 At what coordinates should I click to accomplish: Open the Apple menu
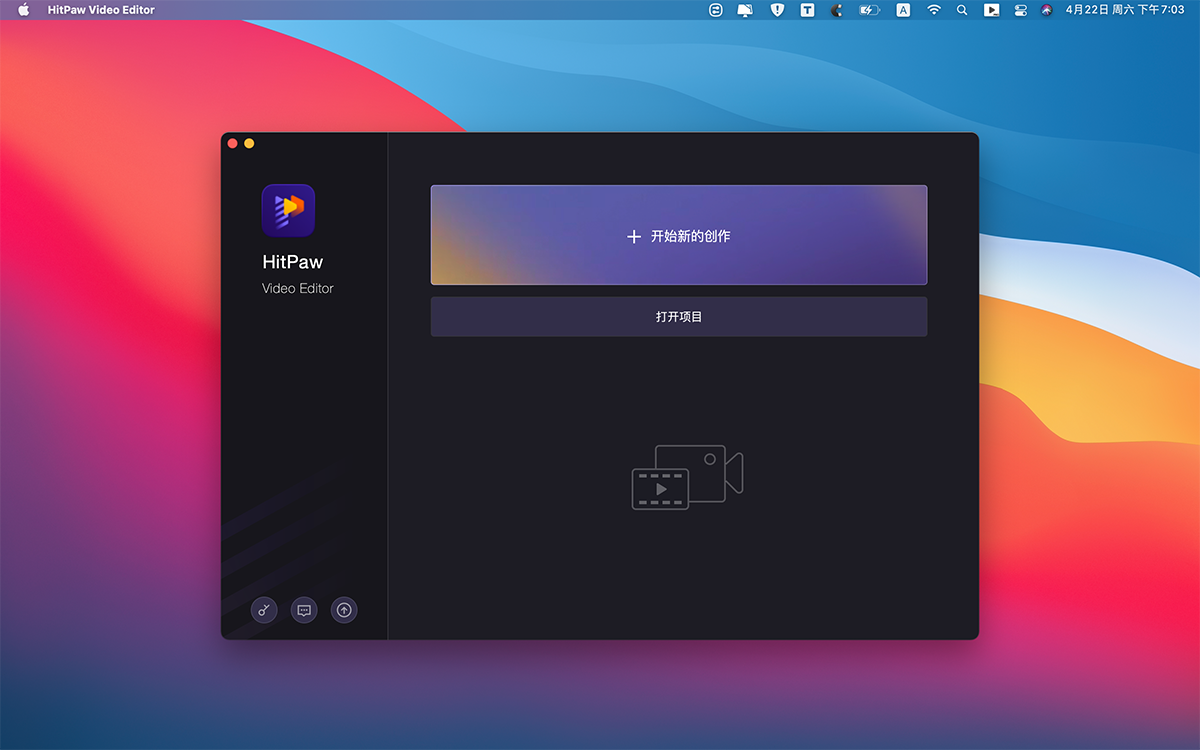coord(24,10)
